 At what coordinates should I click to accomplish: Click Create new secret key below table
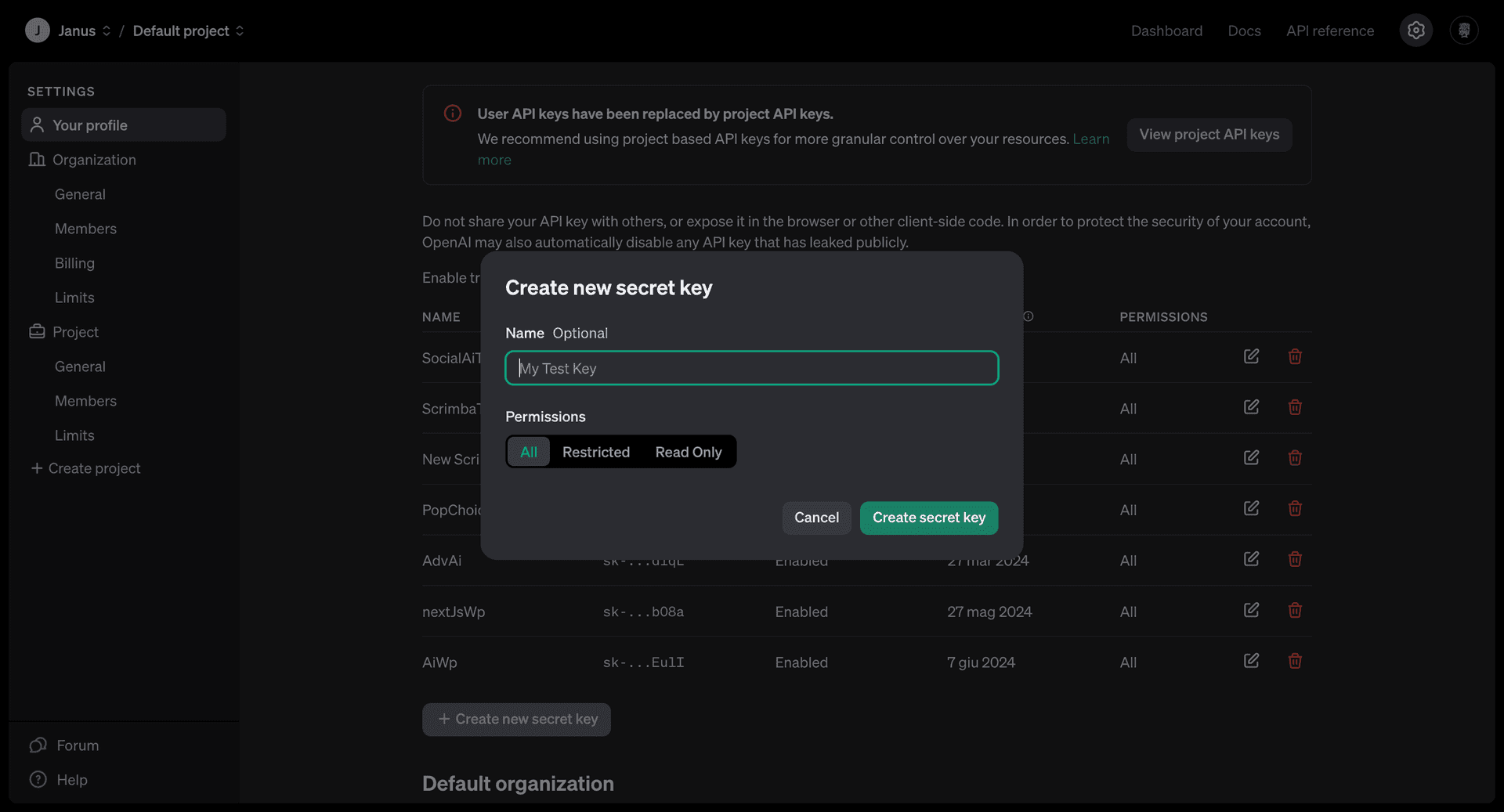tap(516, 719)
